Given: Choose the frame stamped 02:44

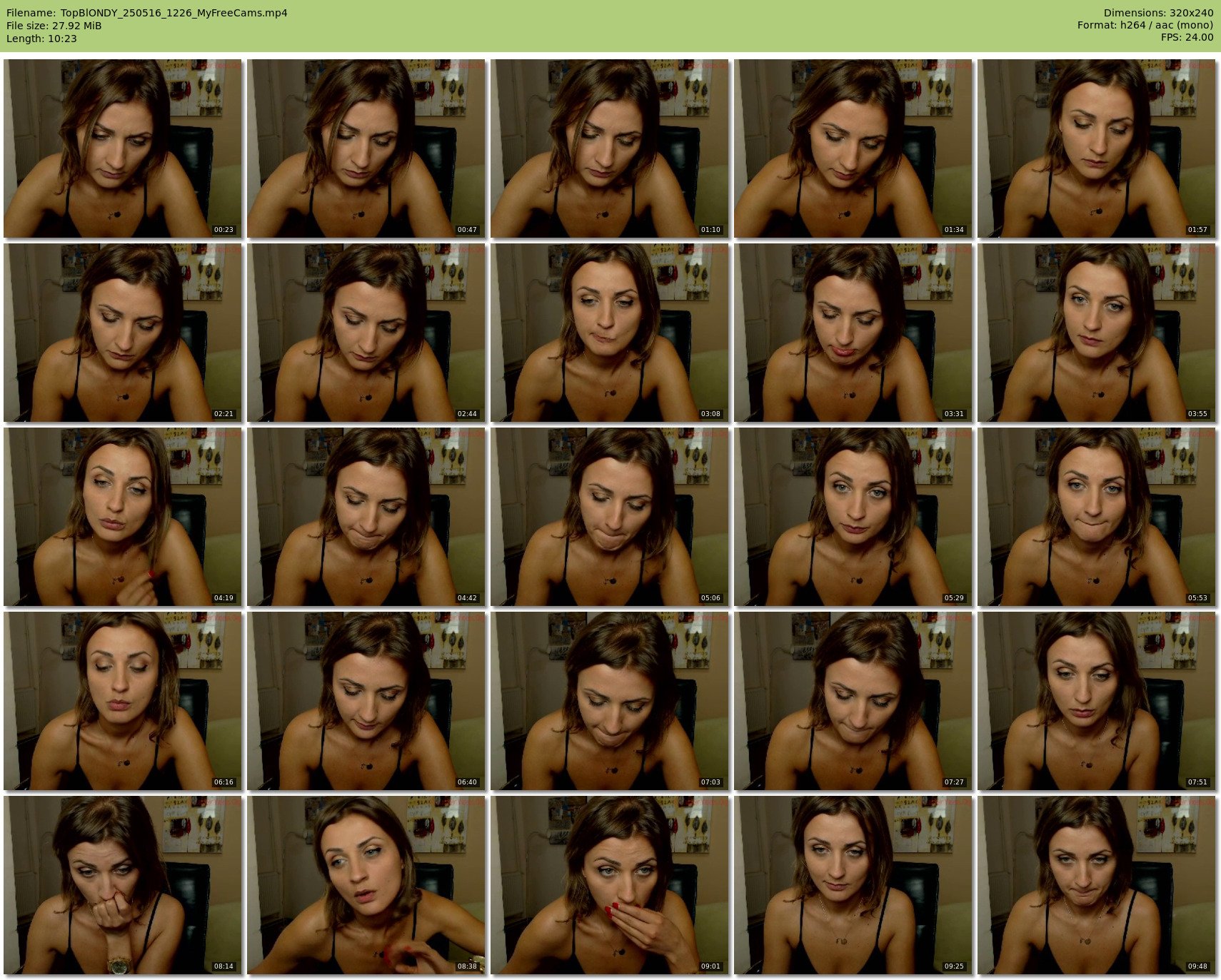Looking at the screenshot, I should (366, 333).
